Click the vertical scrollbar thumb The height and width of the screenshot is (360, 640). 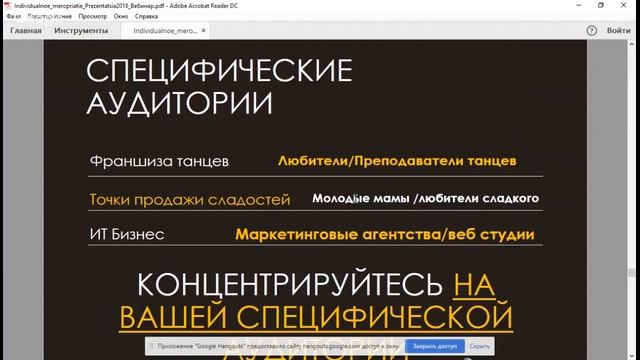[x=632, y=273]
